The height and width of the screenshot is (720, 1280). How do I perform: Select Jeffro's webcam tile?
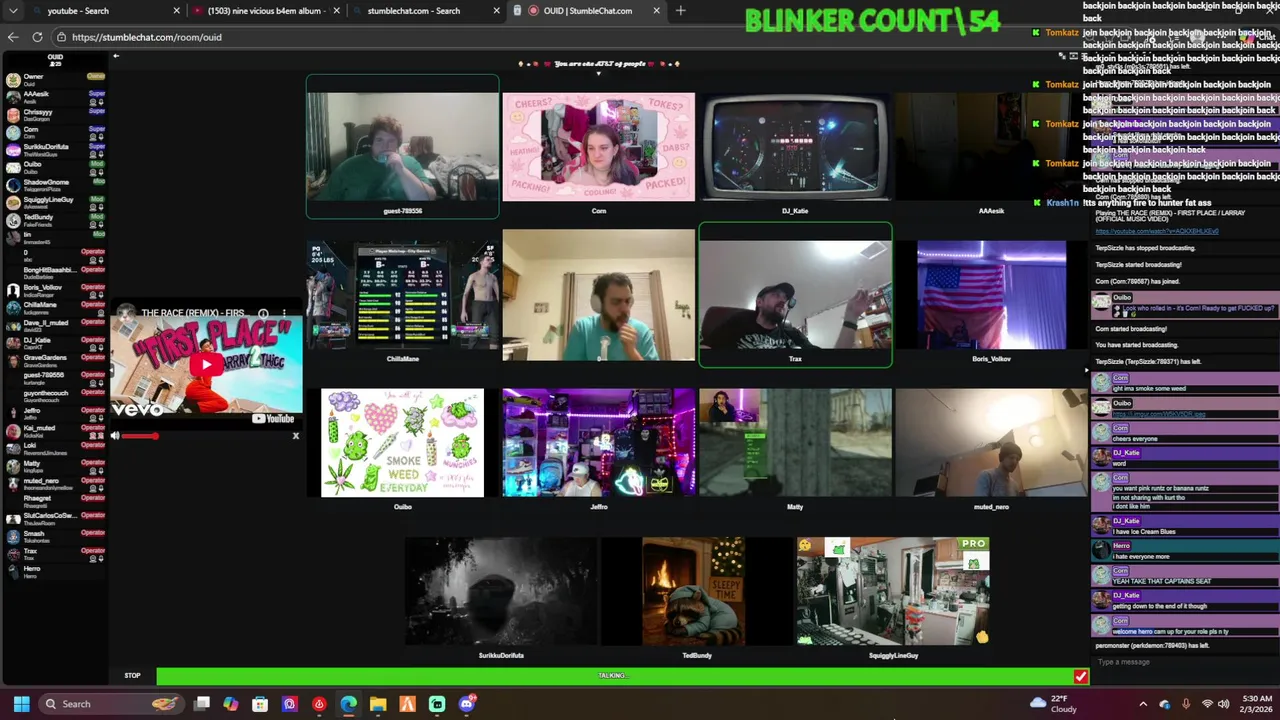coord(598,443)
